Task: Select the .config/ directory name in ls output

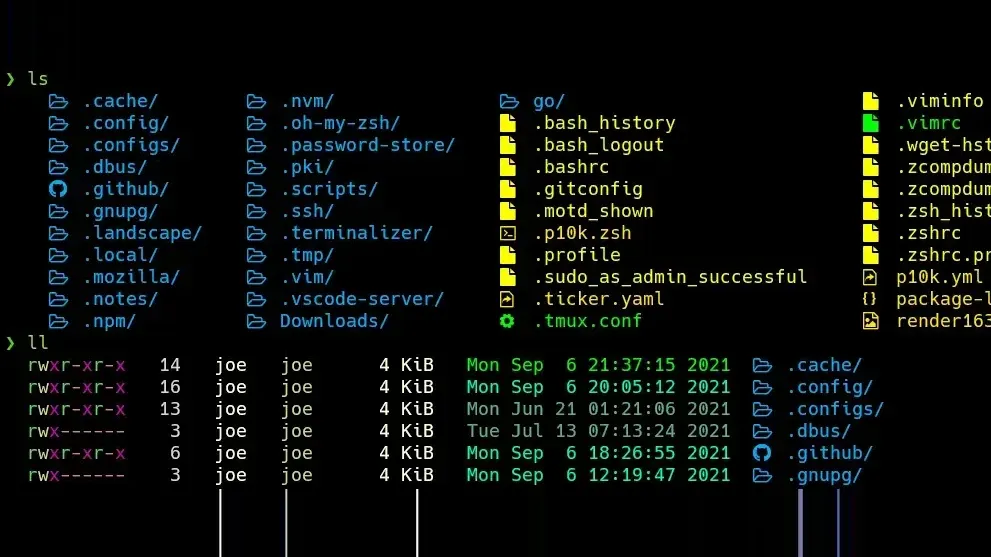Action: point(126,123)
